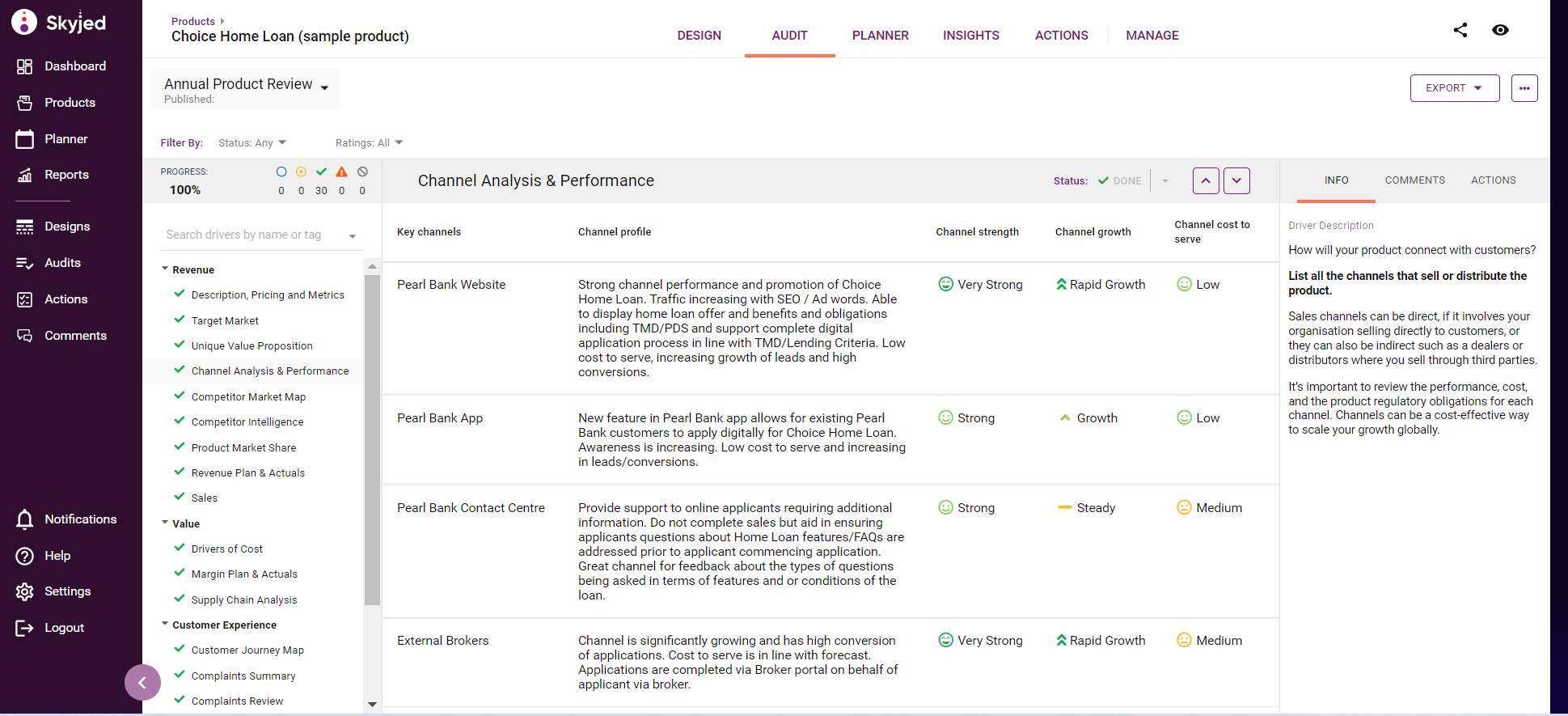Open Comments in the left sidebar
The image size is (1568, 716).
pos(61,336)
